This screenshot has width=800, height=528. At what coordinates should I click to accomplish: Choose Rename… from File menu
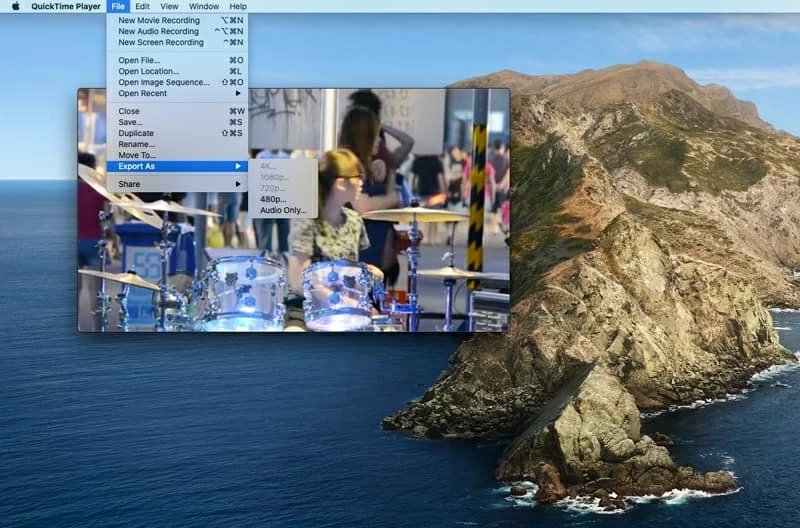pos(137,144)
